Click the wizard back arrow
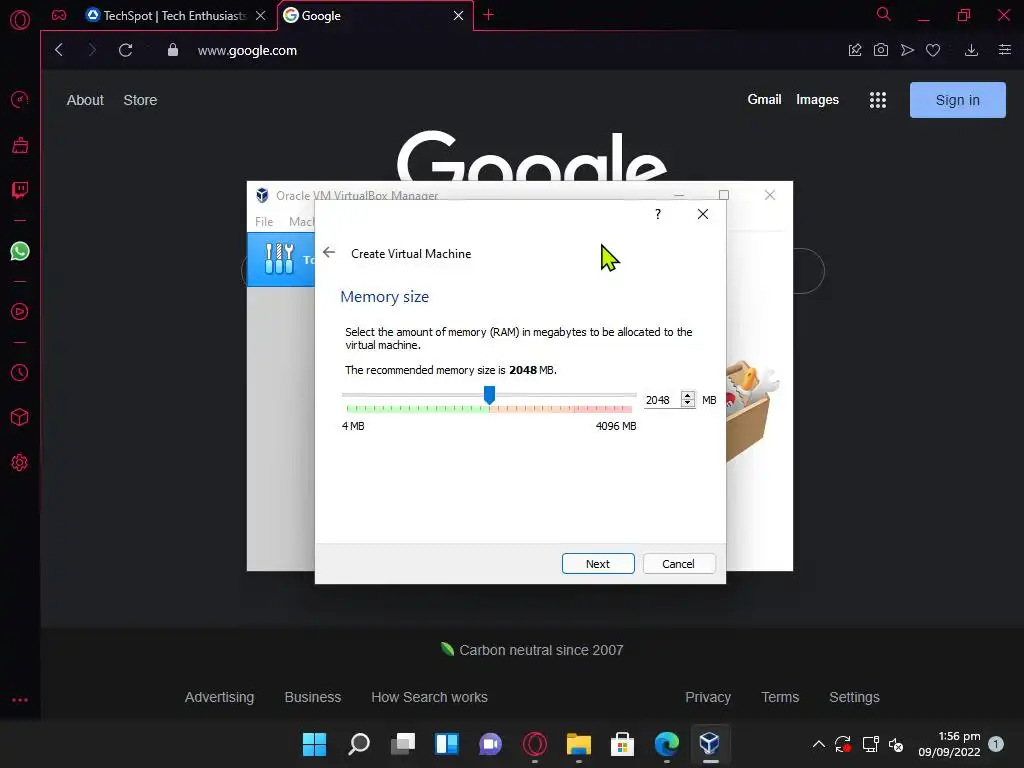This screenshot has width=1024, height=768. 328,252
